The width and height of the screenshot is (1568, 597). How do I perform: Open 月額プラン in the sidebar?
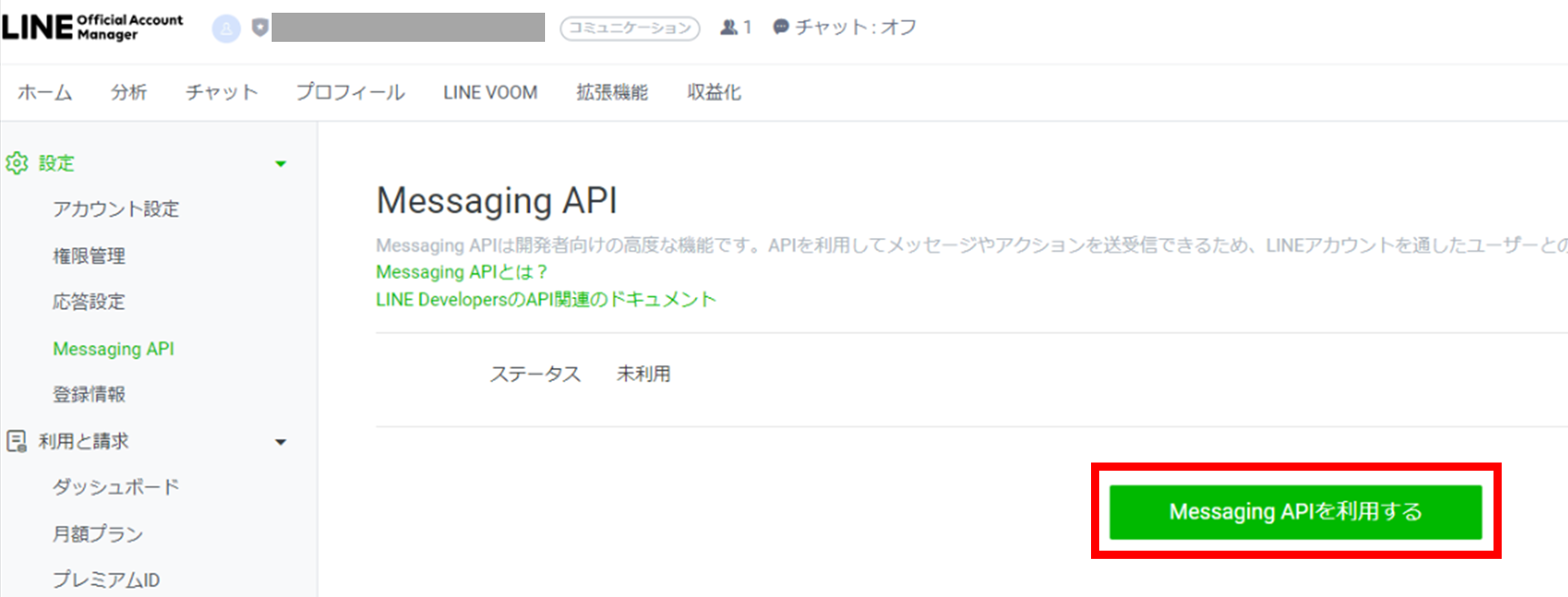(98, 534)
